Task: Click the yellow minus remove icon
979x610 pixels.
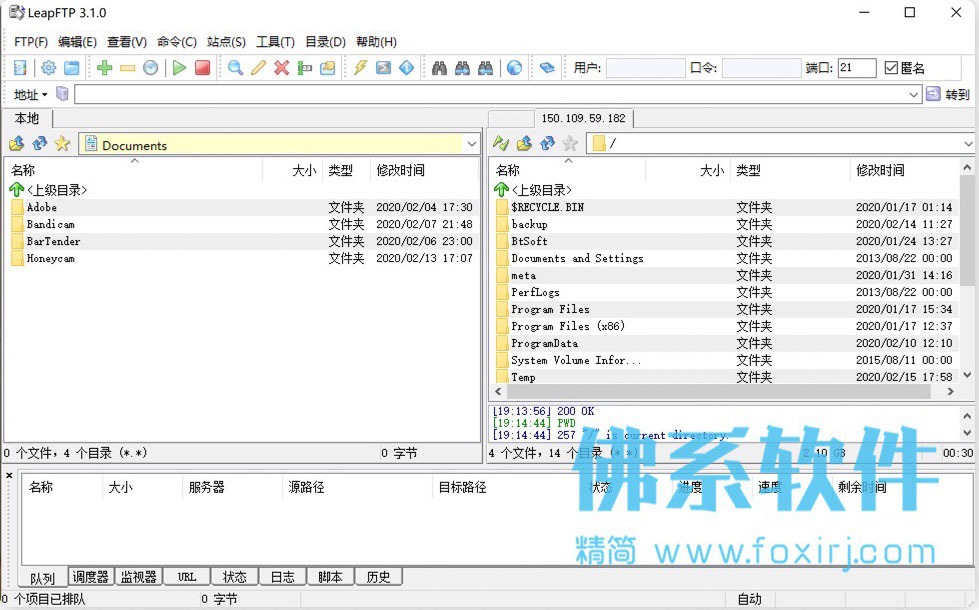Action: point(127,67)
